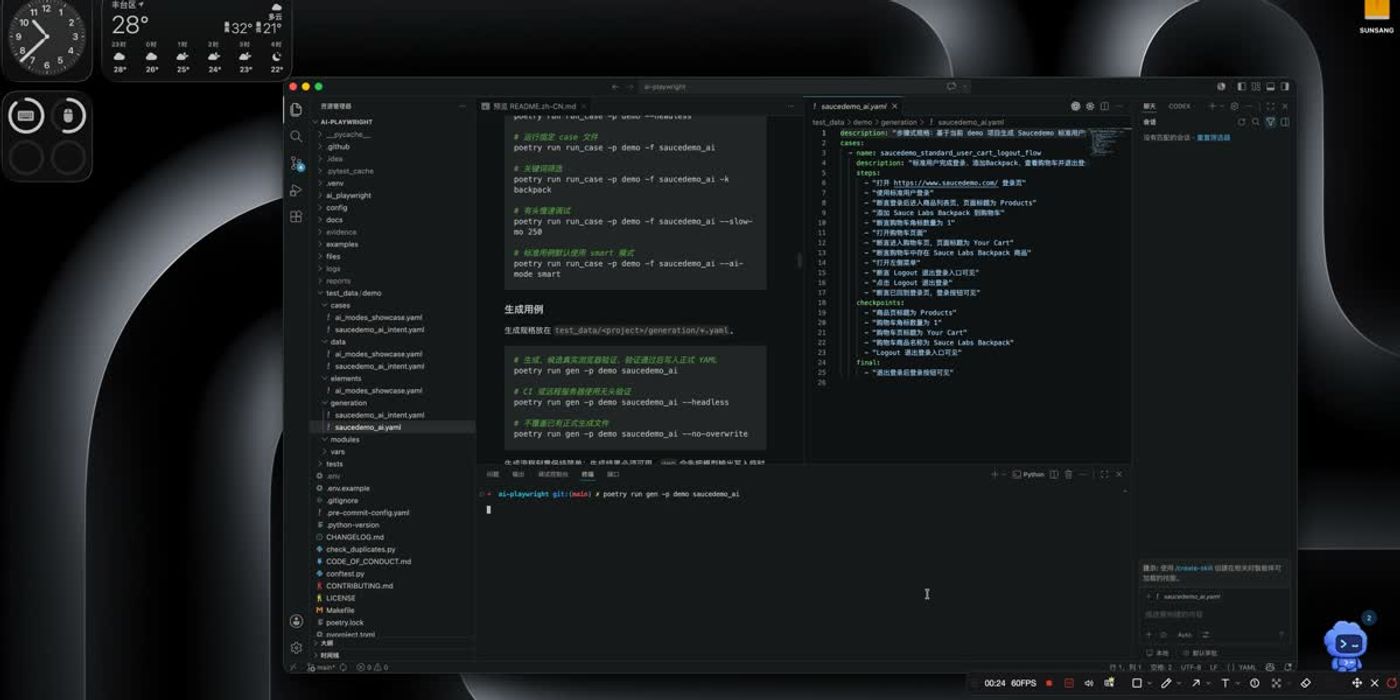This screenshot has width=1400, height=700.
Task: Click the trash icon to kill terminal
Action: point(1068,474)
